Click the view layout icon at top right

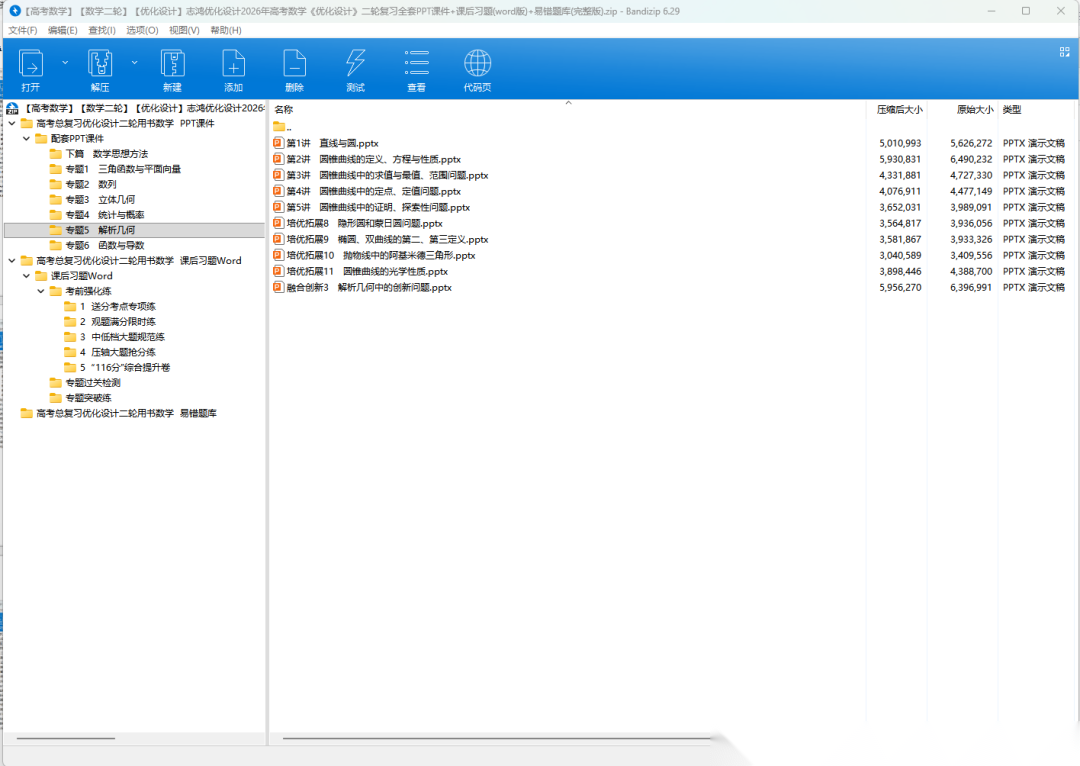pyautogui.click(x=1064, y=52)
